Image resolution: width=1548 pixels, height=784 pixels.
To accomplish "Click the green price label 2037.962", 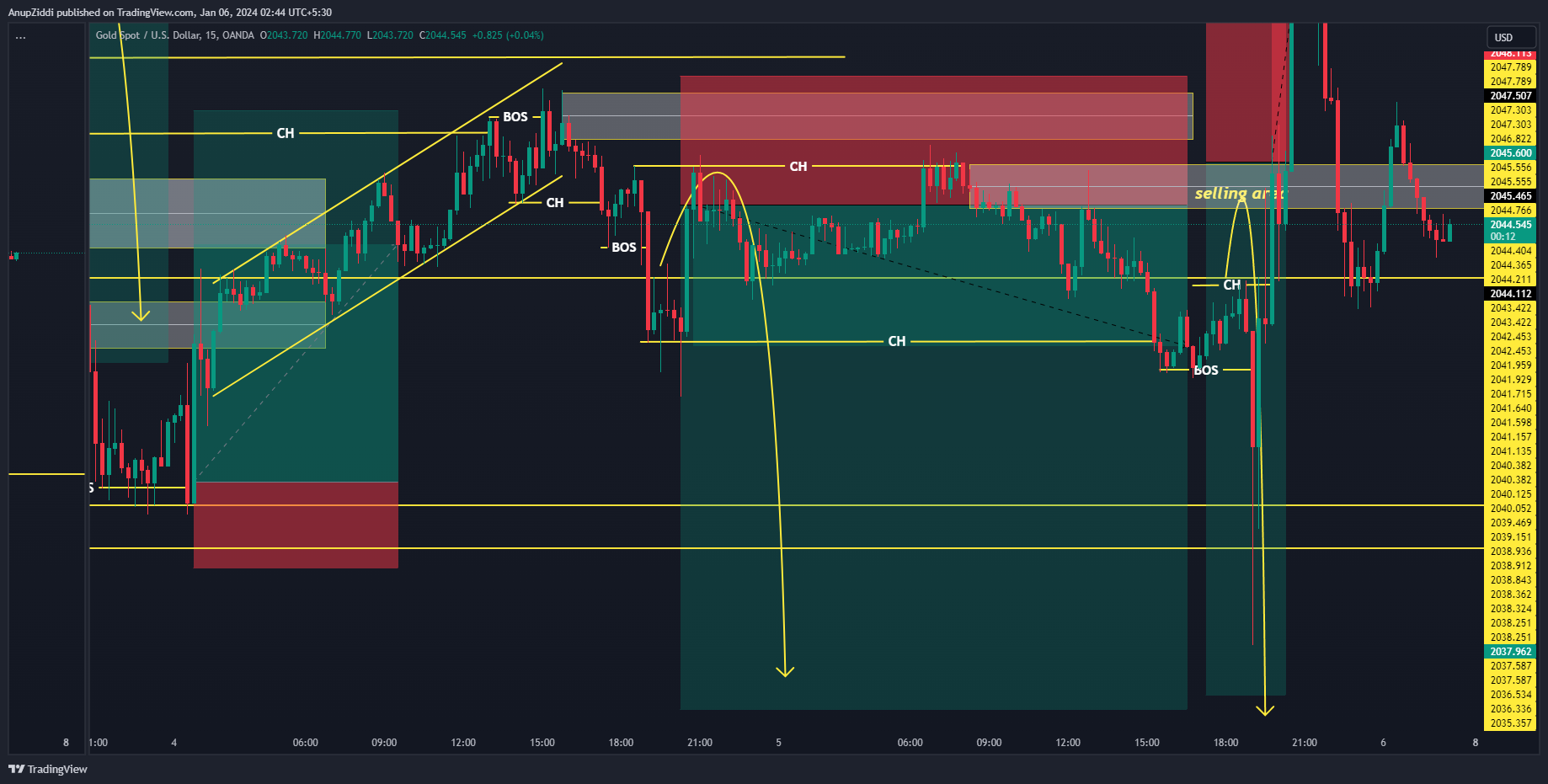I will click(1511, 652).
